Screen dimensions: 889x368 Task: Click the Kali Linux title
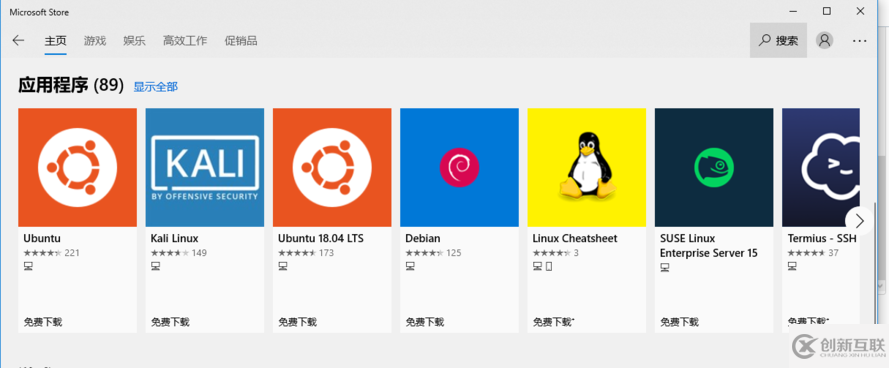click(175, 238)
